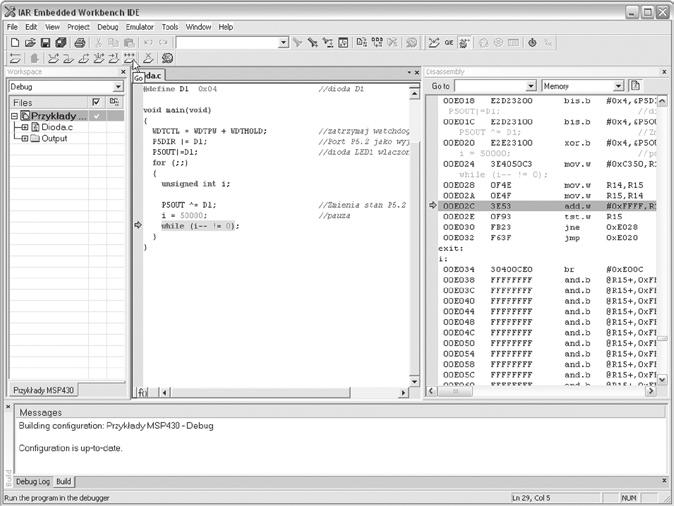This screenshot has height=506, width=674.
Task: Click the Step Out debug icon
Action: click(83, 58)
